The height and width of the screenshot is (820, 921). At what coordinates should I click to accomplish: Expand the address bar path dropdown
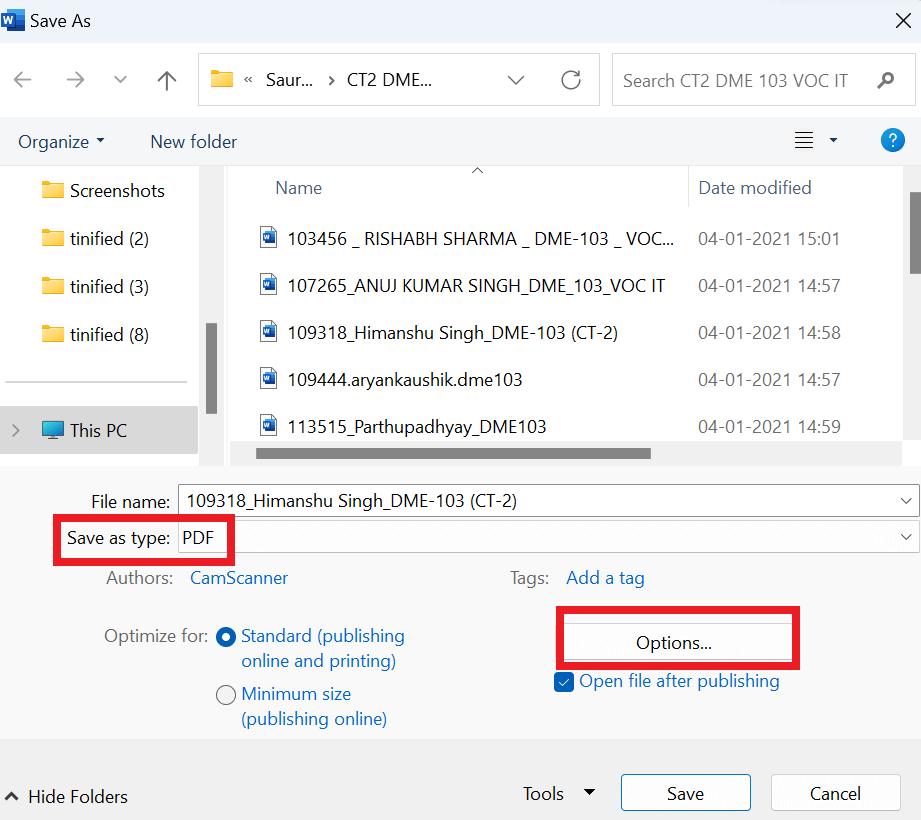[x=515, y=80]
